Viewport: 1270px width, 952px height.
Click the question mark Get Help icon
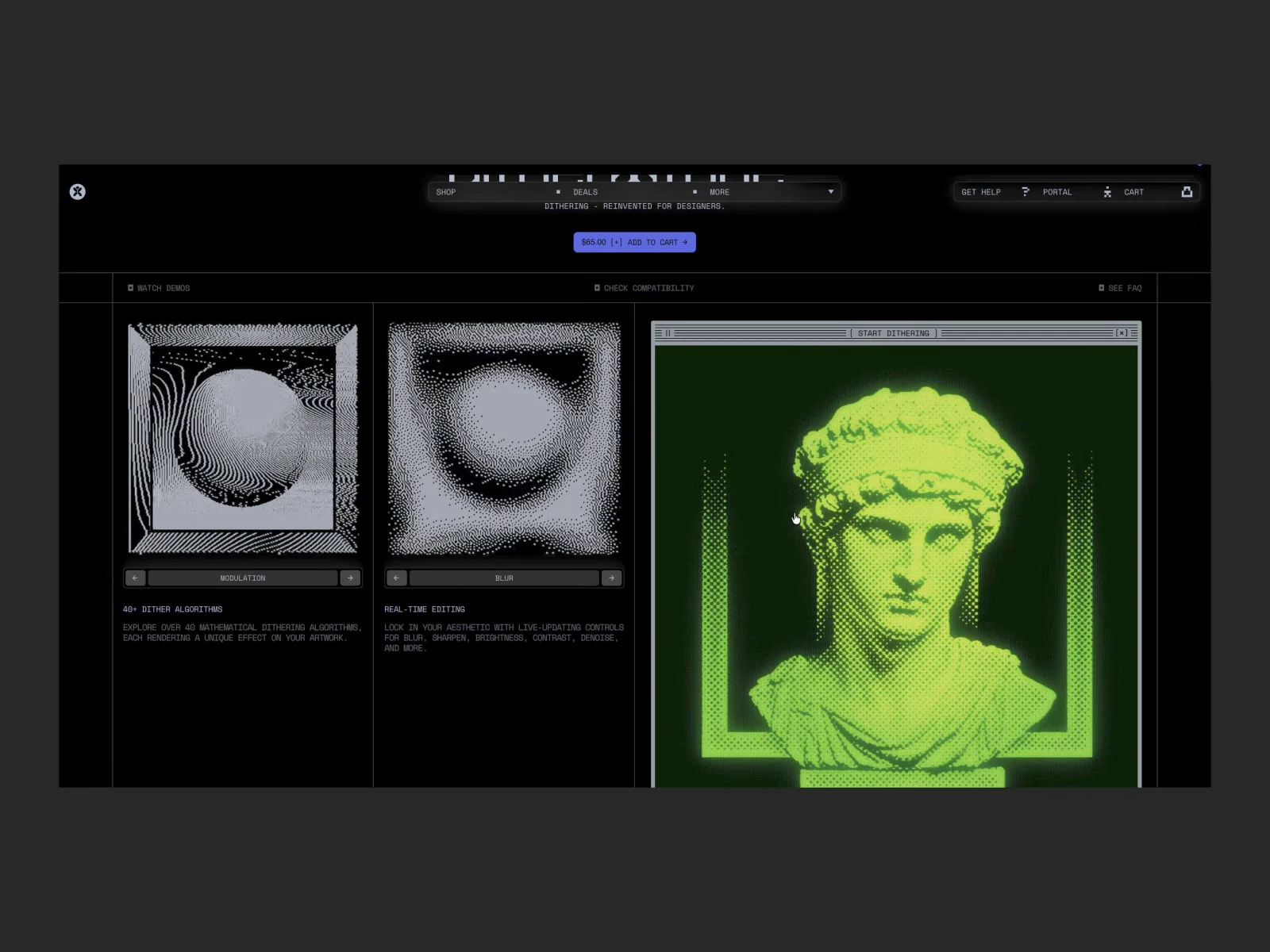point(1026,192)
